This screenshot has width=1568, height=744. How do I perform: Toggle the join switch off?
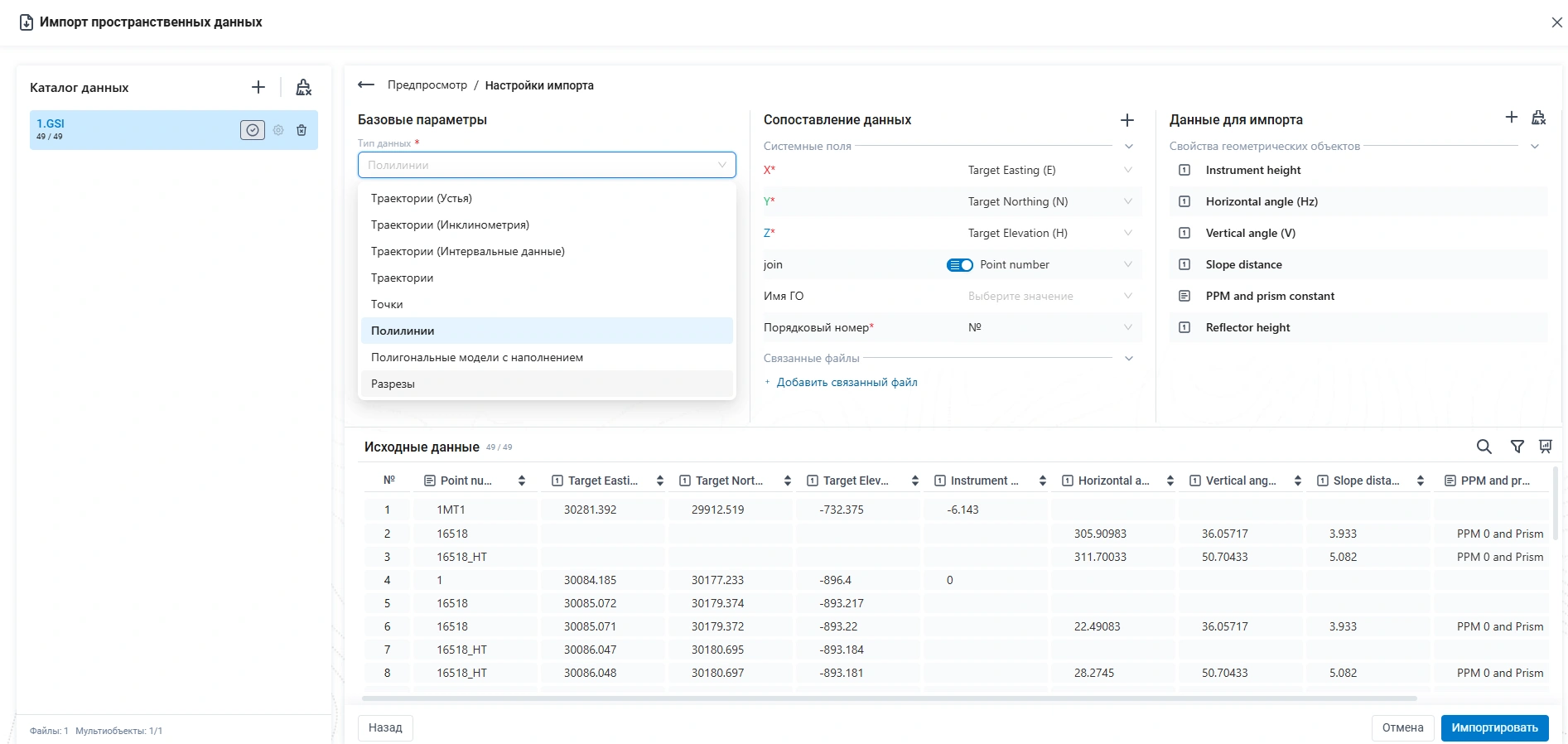point(960,265)
